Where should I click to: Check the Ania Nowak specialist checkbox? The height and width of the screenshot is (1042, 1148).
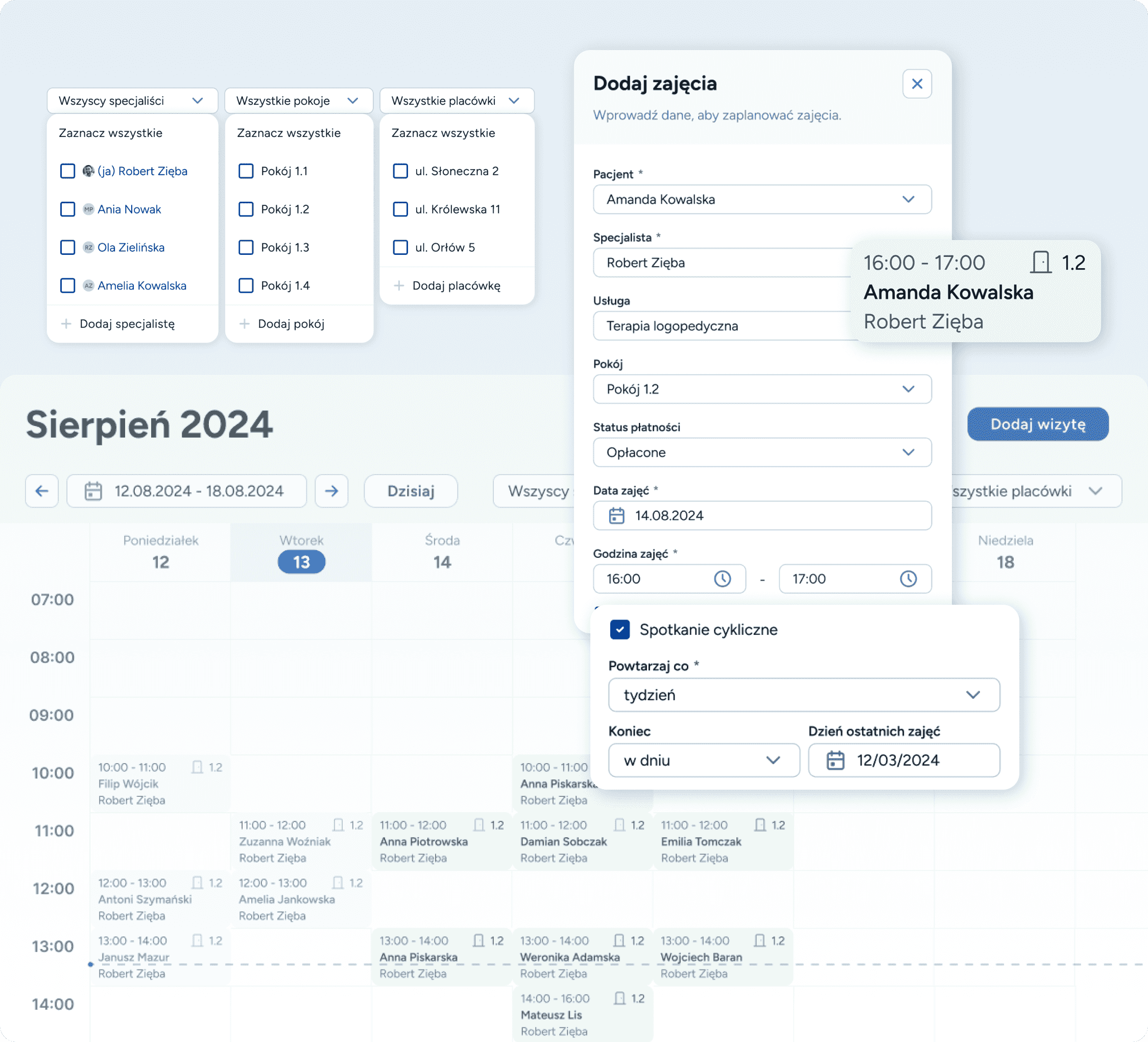coord(68,209)
